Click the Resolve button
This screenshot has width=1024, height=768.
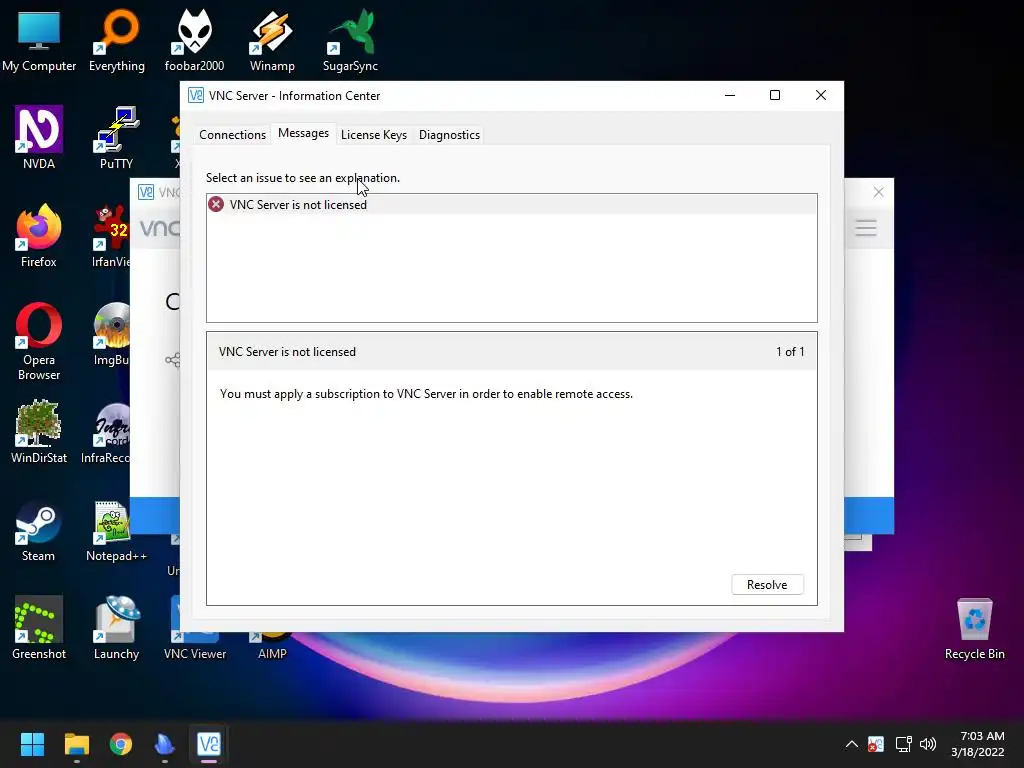pyautogui.click(x=767, y=584)
